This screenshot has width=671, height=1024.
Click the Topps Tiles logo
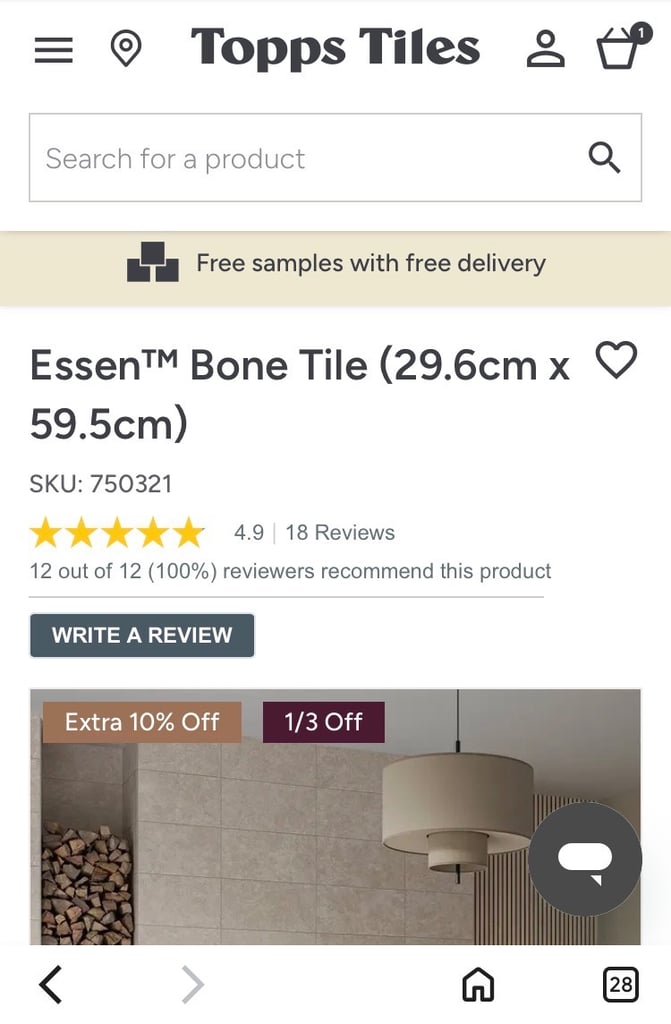pos(335,48)
